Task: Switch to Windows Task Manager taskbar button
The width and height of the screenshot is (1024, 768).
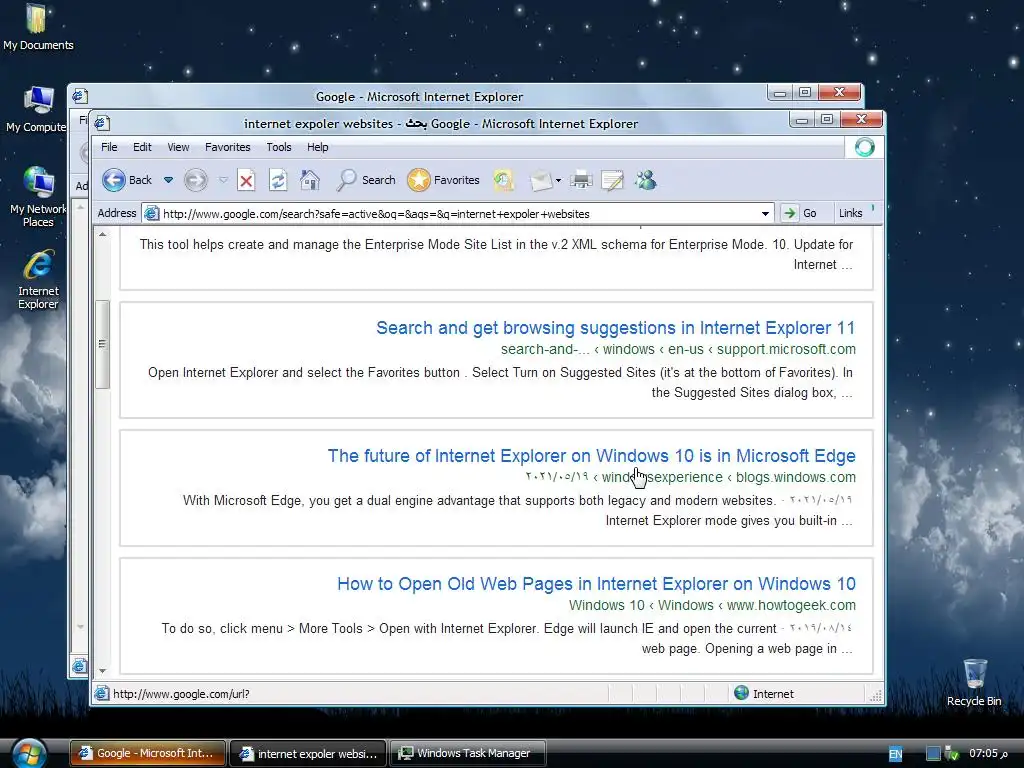Action: 468,753
